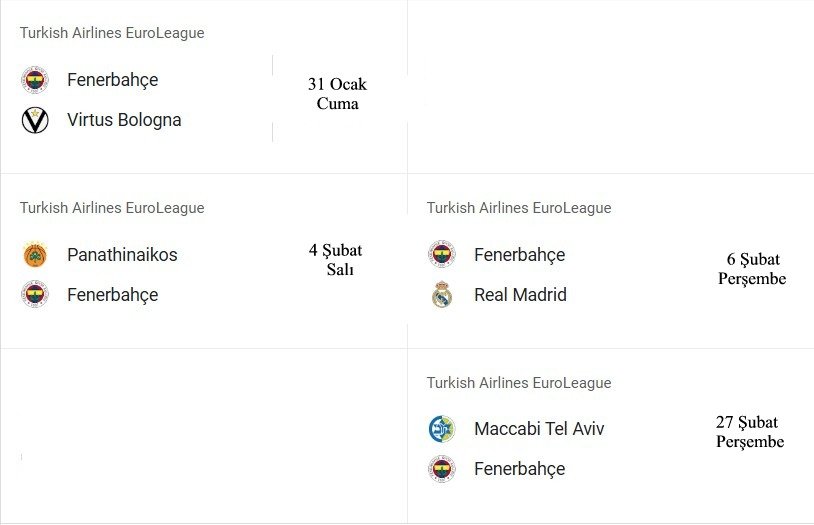Click the 4 Şubat Salı date
Screen dimensions: 814x525
336,260
